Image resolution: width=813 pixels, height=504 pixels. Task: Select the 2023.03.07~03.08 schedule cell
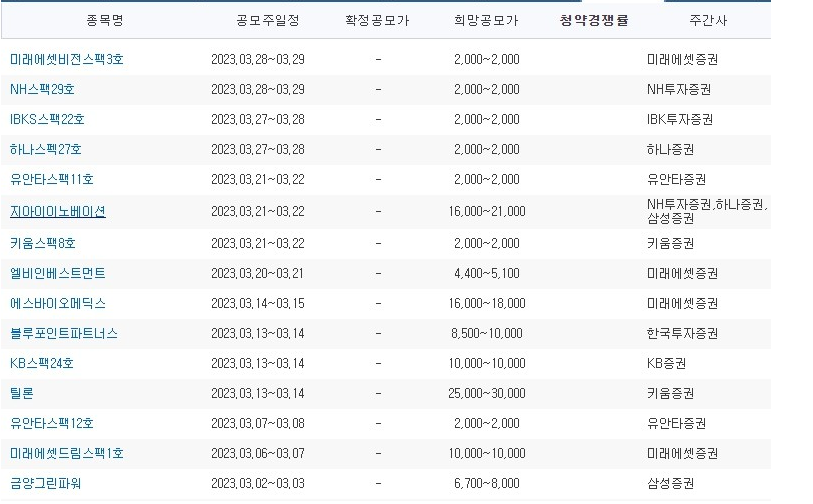[x=258, y=424]
